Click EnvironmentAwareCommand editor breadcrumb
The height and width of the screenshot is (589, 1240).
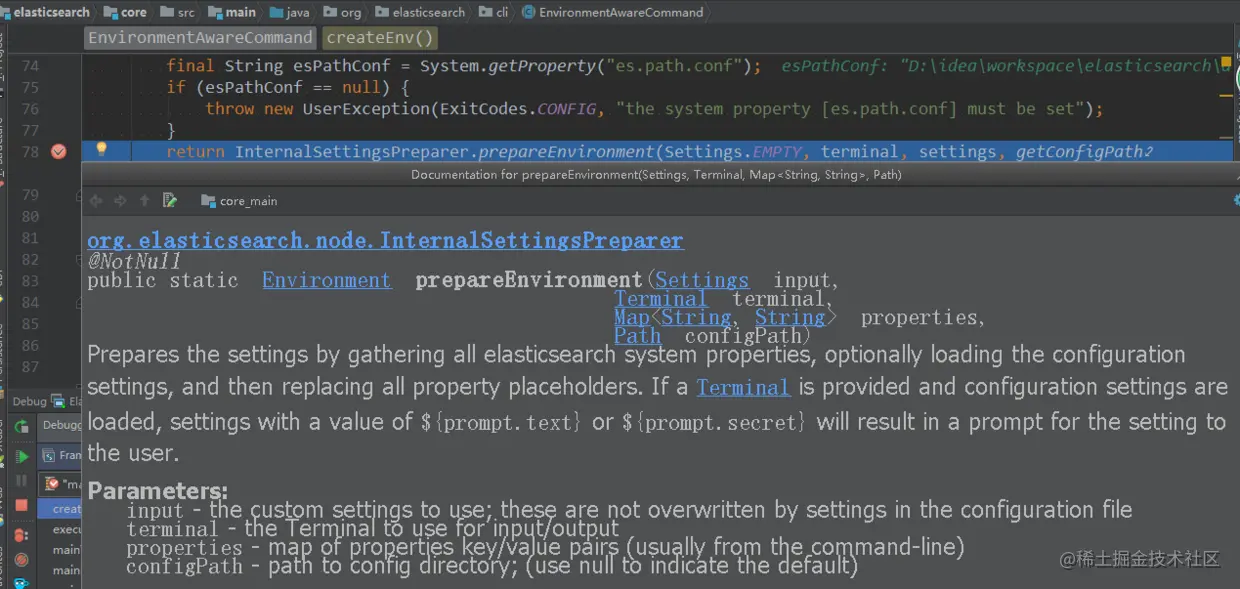(x=200, y=38)
